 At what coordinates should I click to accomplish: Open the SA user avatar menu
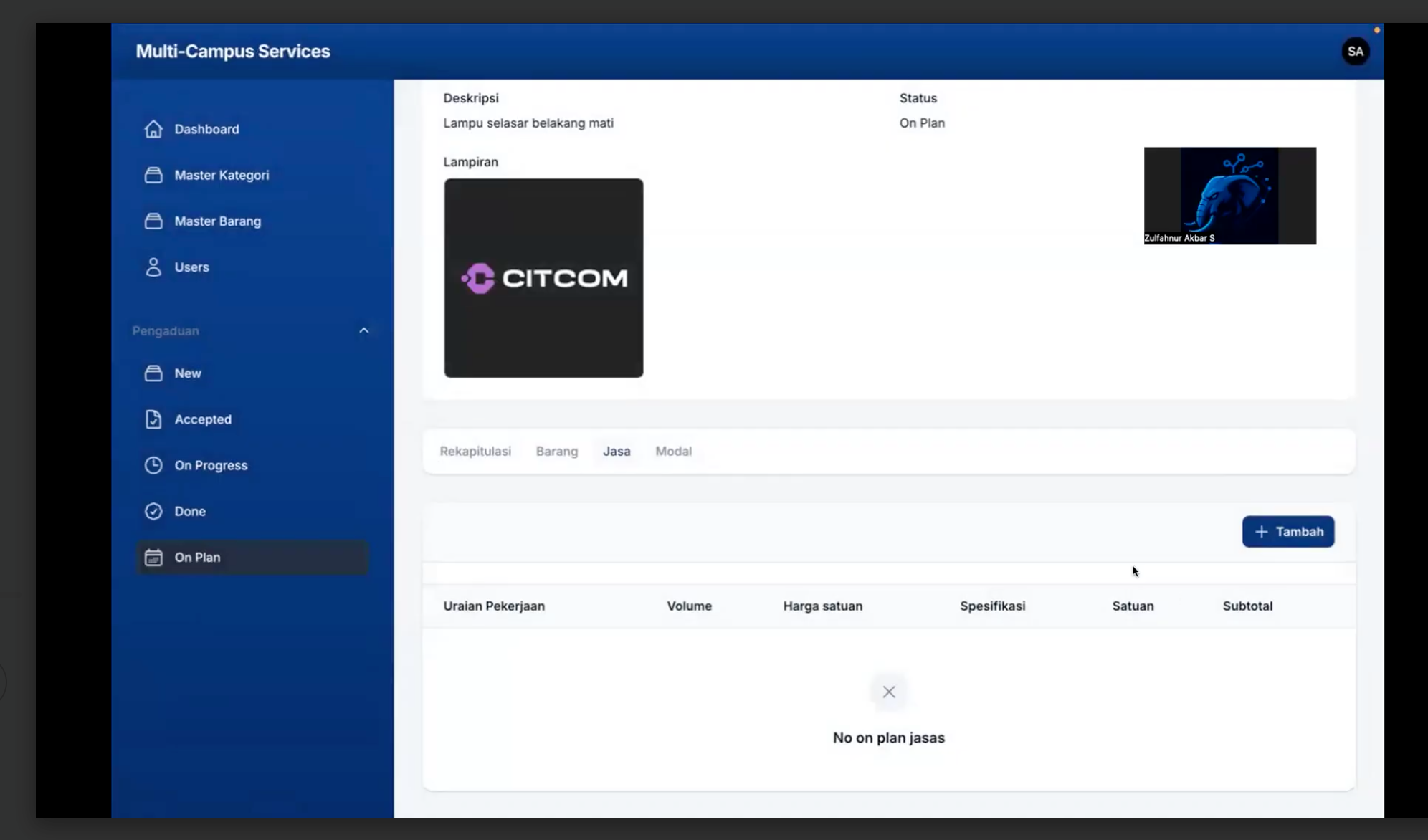click(1355, 52)
